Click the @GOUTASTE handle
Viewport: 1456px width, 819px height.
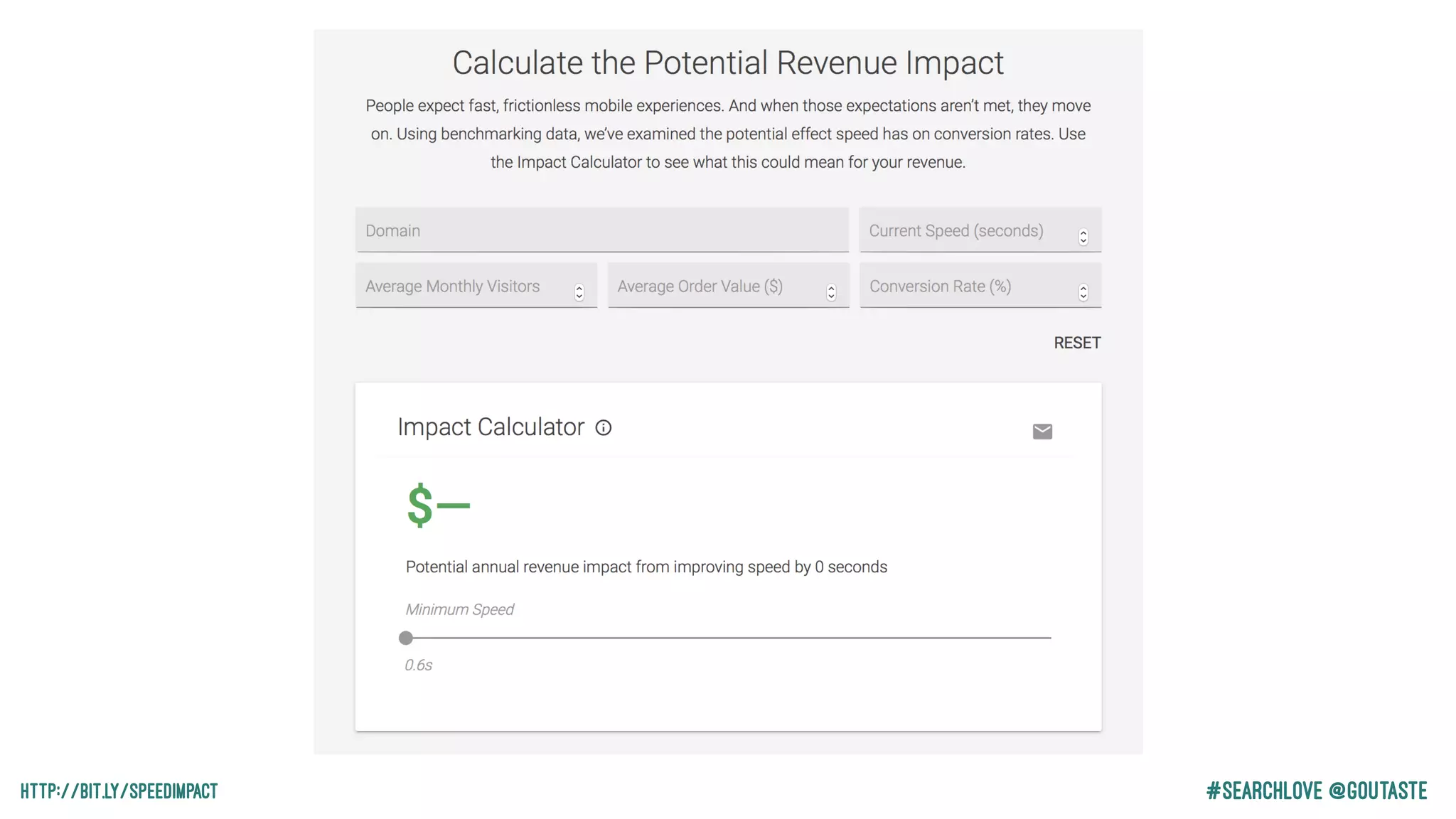pos(1378,791)
